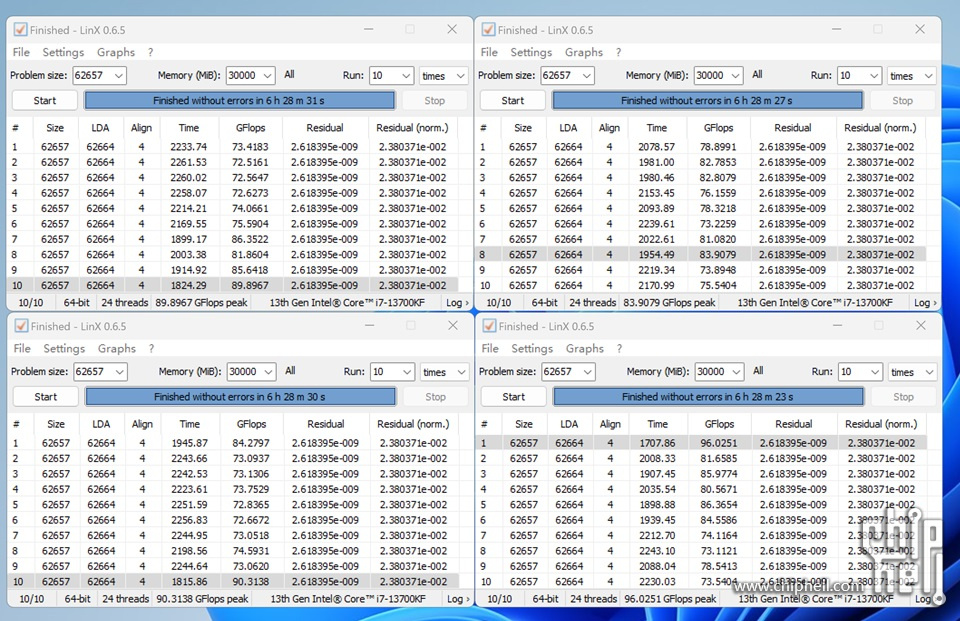This screenshot has height=621, width=960.
Task: Click Start in the 90.3138-peak window
Action: 45,397
